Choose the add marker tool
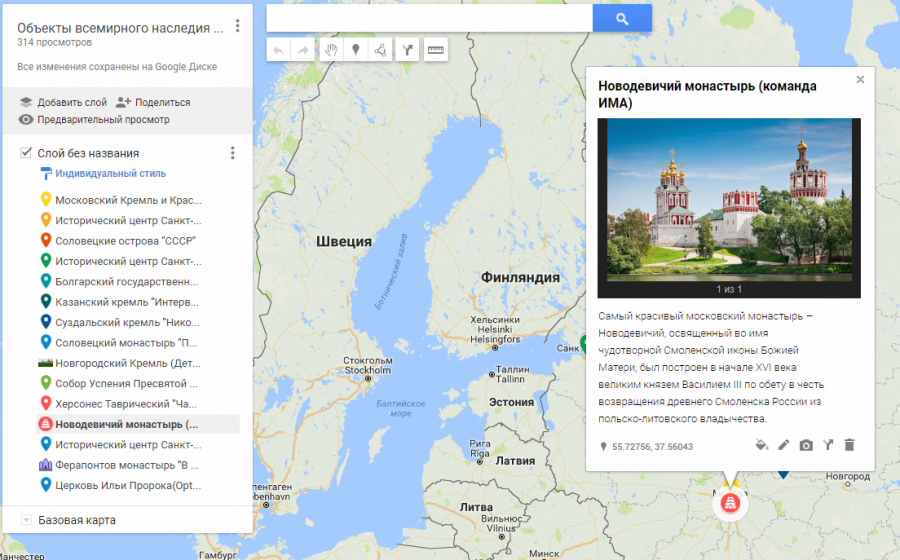 355,49
